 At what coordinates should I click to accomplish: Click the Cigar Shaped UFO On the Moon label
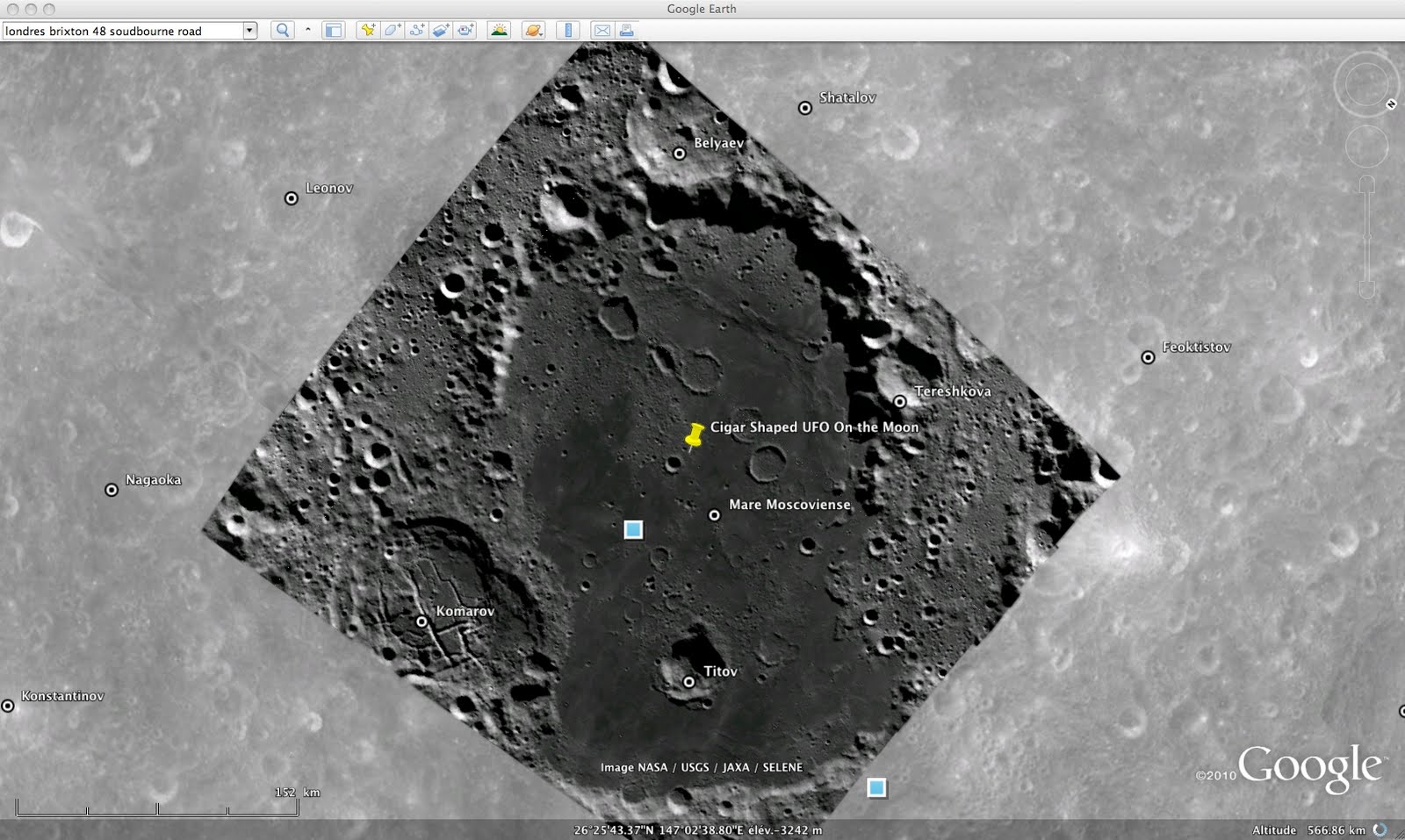click(x=814, y=427)
